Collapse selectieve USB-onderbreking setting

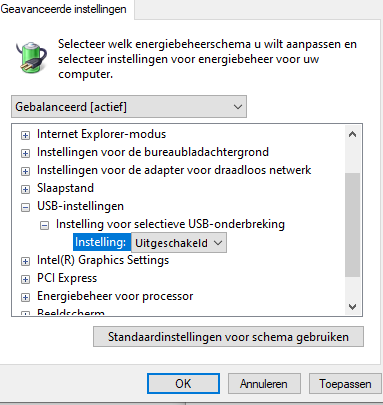pos(44,226)
